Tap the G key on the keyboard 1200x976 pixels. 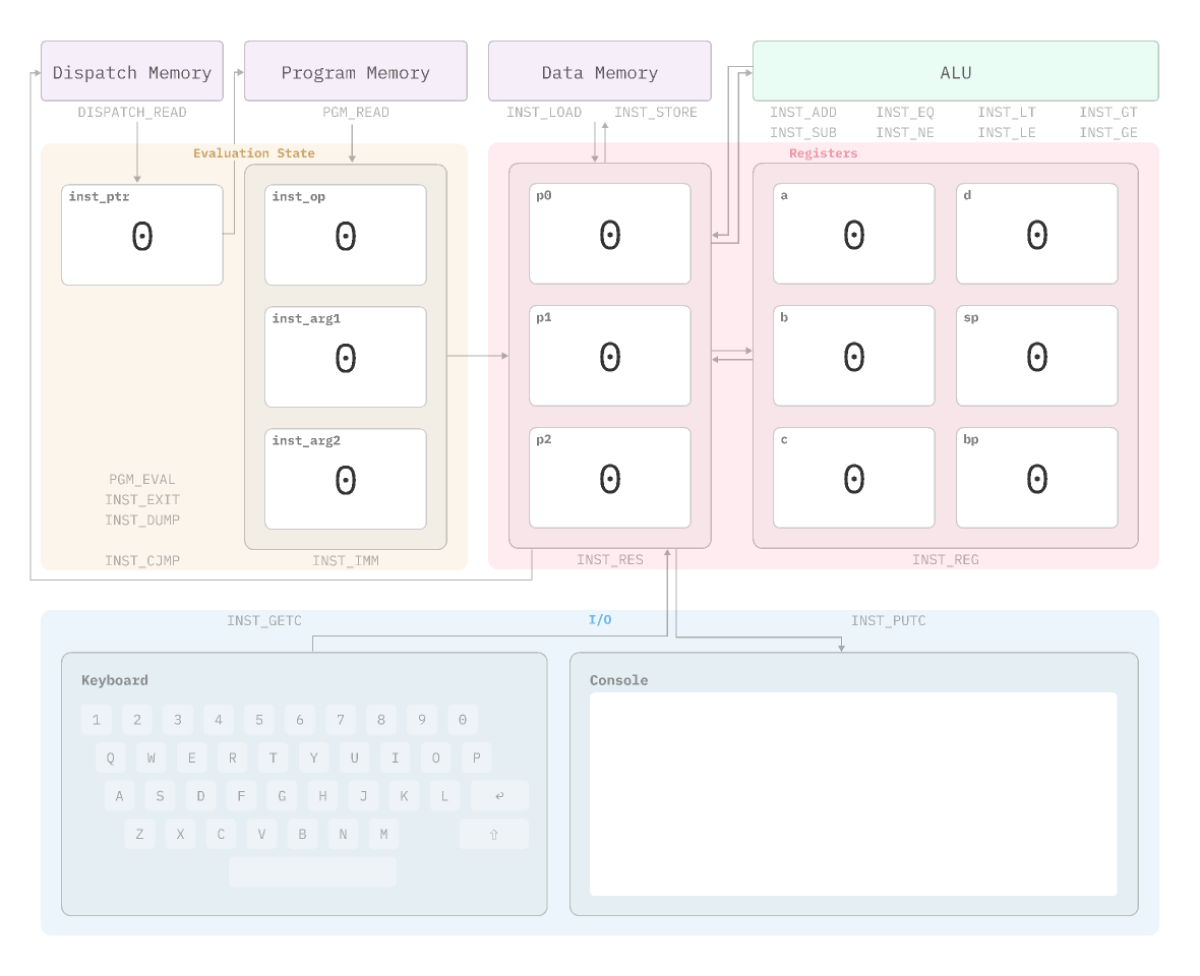tap(282, 796)
